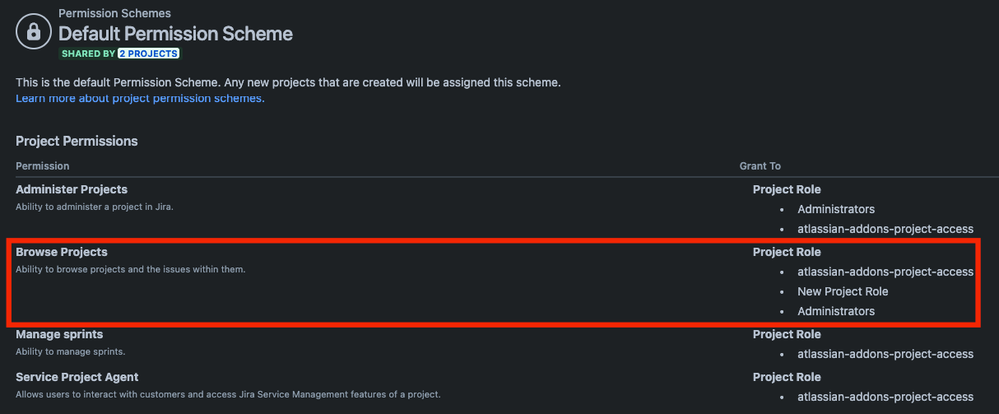
Task: Open Learn more about project permission schemes
Action: click(x=140, y=99)
